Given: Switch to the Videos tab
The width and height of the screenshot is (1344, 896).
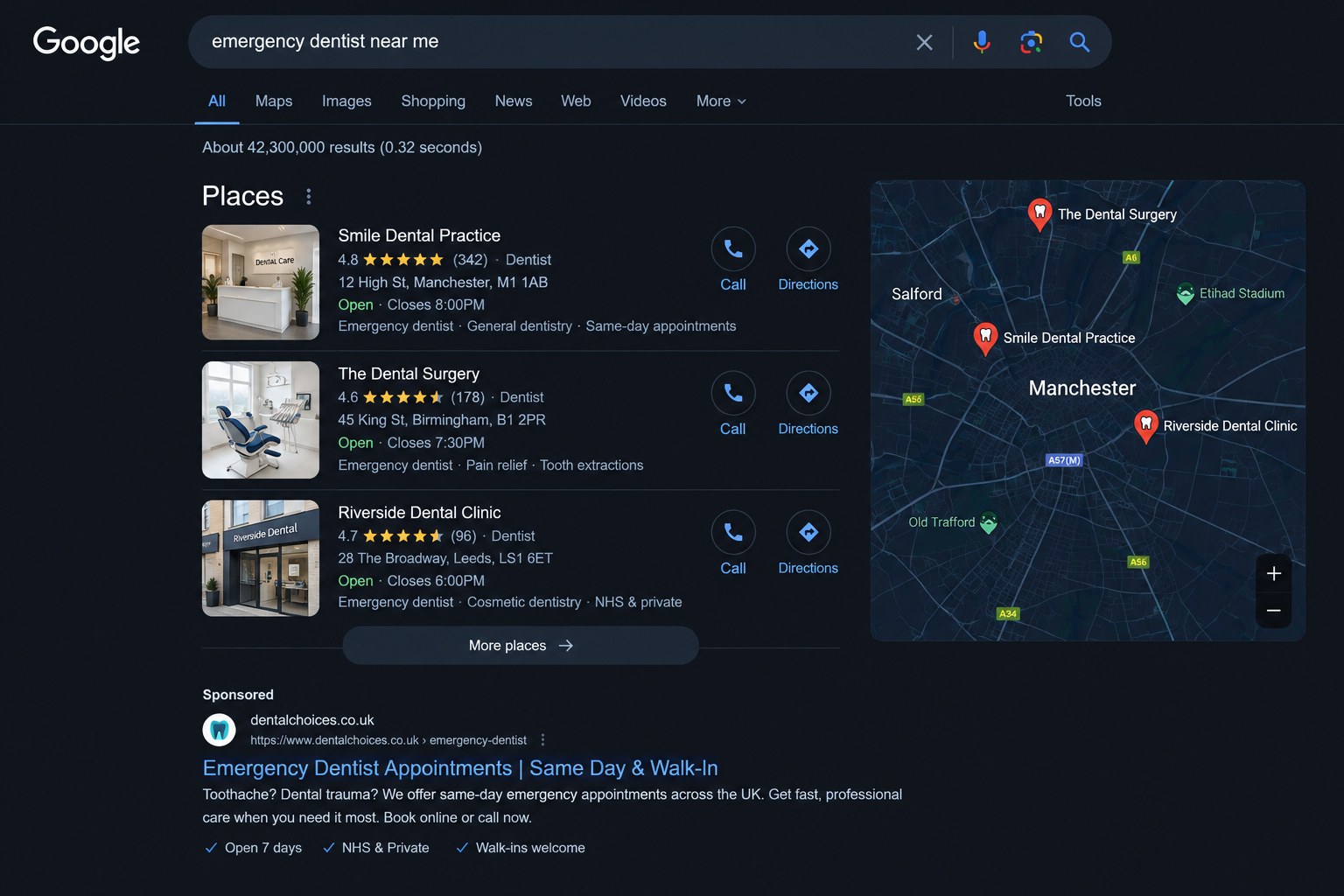Looking at the screenshot, I should point(643,101).
